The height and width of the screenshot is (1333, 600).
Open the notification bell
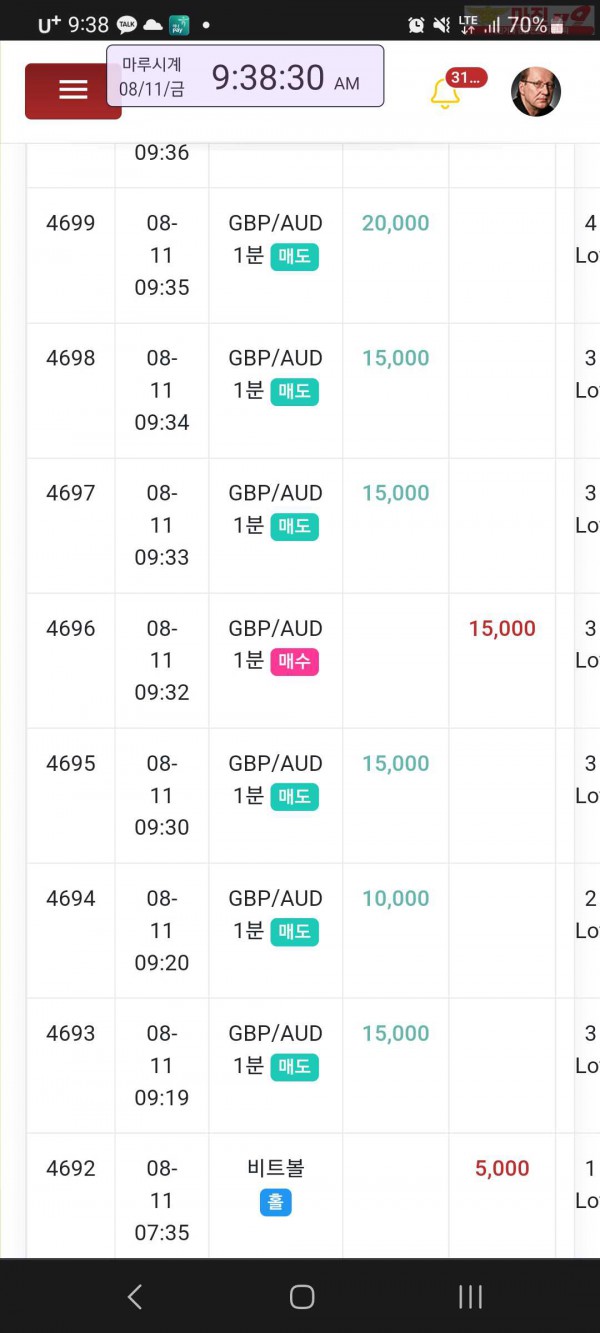pos(445,94)
